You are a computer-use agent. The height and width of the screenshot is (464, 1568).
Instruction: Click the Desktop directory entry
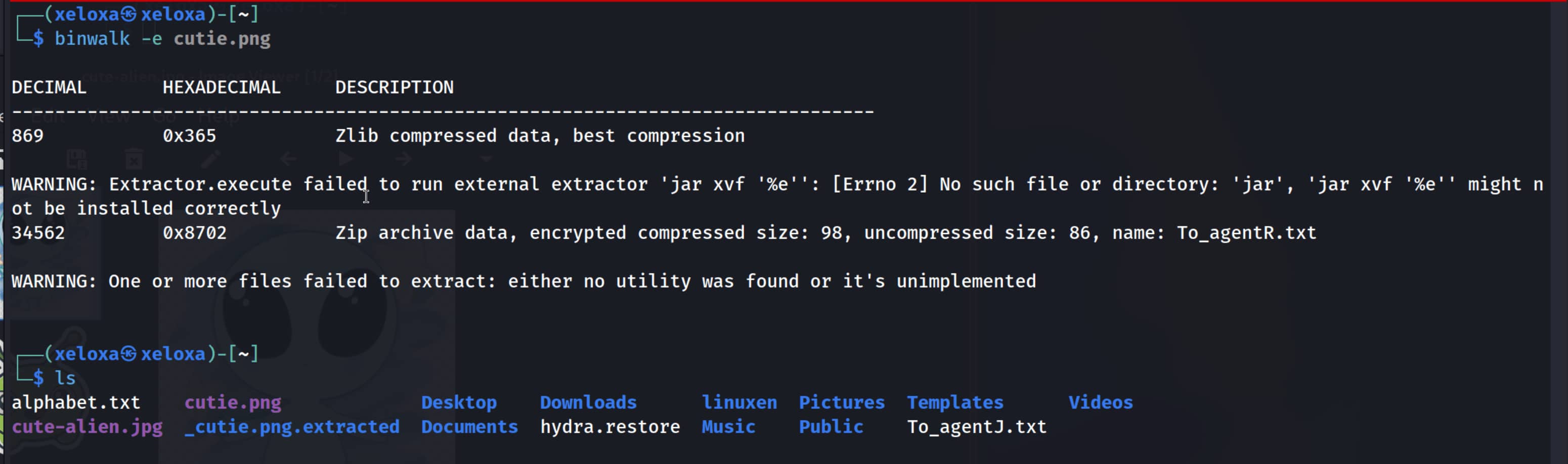click(459, 402)
